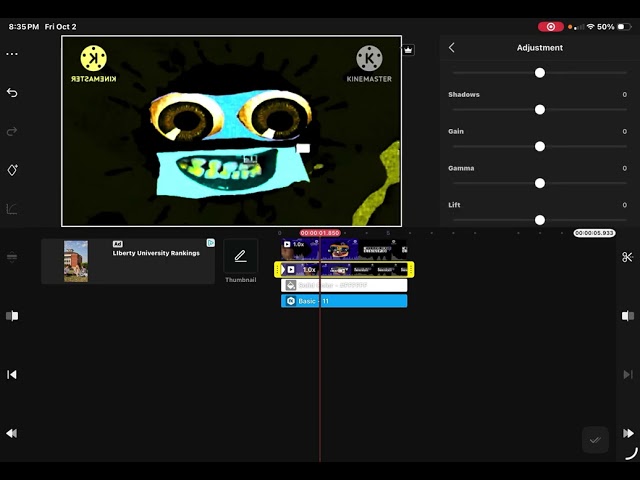The image size is (640, 480).
Task: Select the white Solid Color layer
Action: tap(344, 285)
